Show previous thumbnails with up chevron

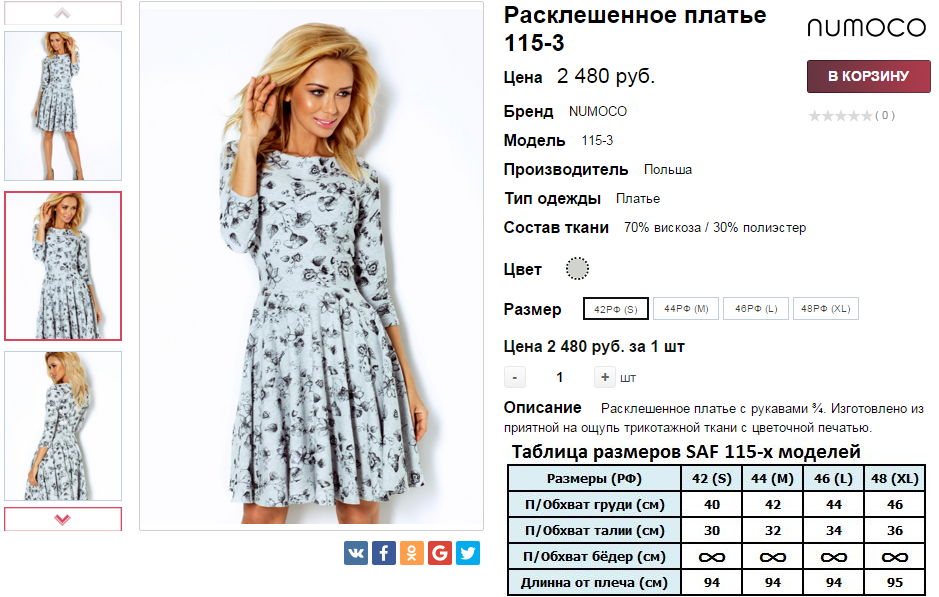coord(63,13)
